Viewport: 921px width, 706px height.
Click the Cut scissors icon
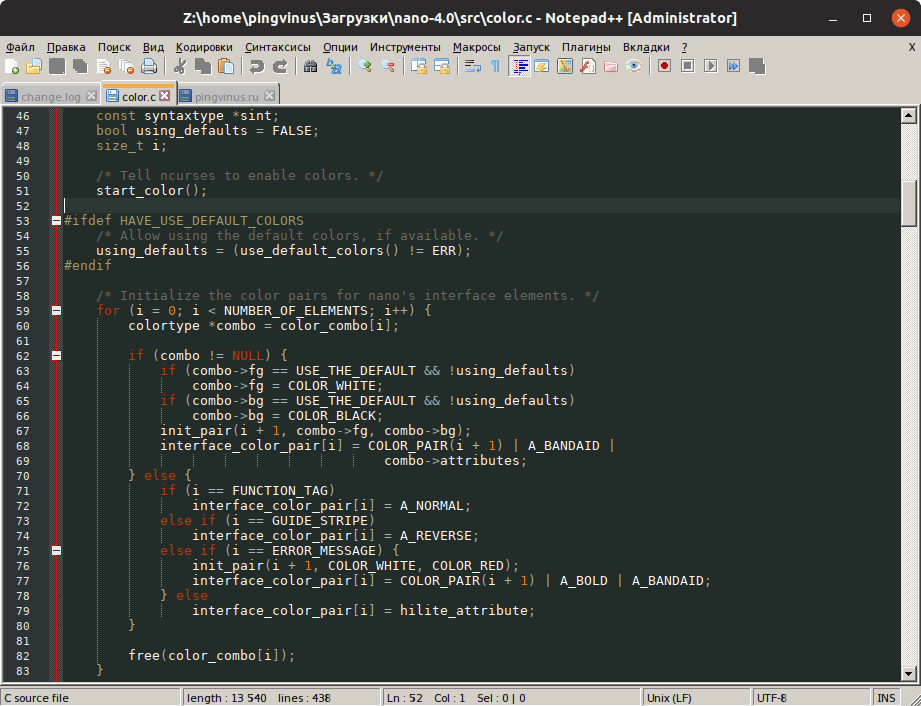[x=180, y=66]
